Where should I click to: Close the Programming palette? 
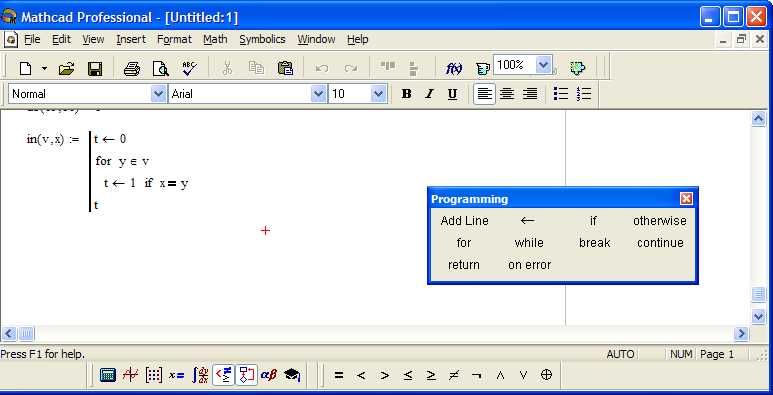coord(686,199)
